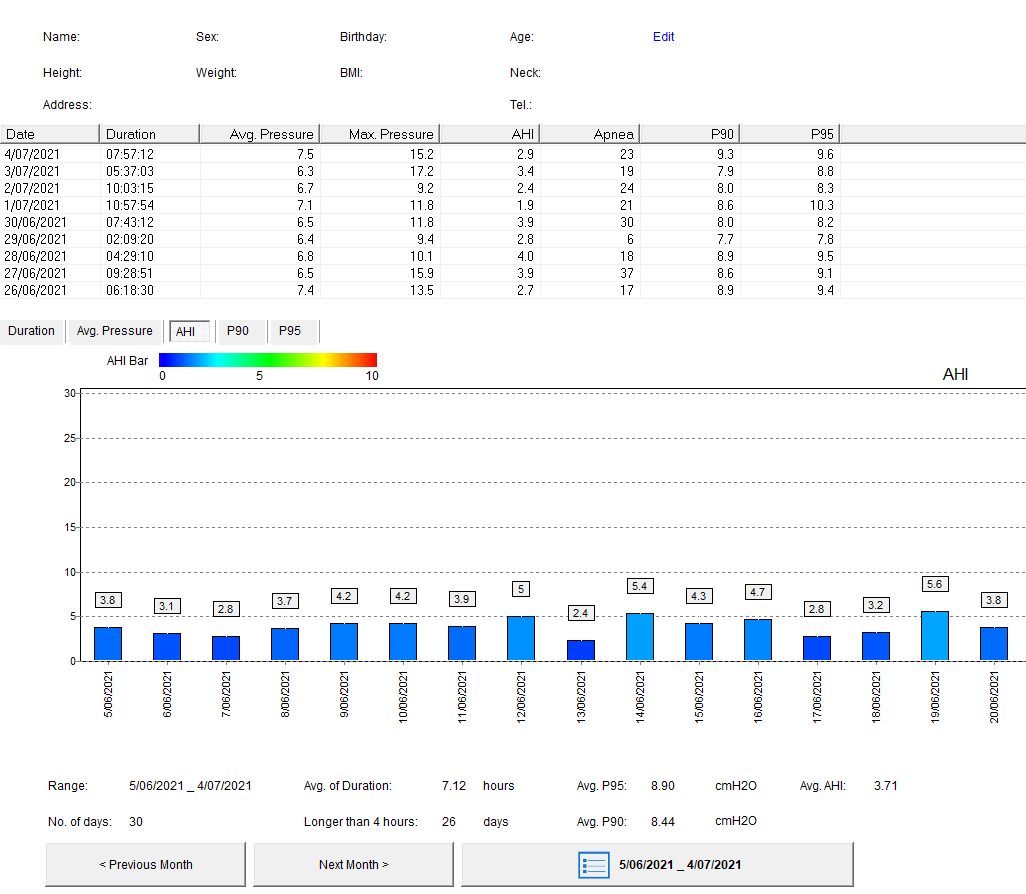Advance to Next Month
1026x894 pixels.
(353, 865)
